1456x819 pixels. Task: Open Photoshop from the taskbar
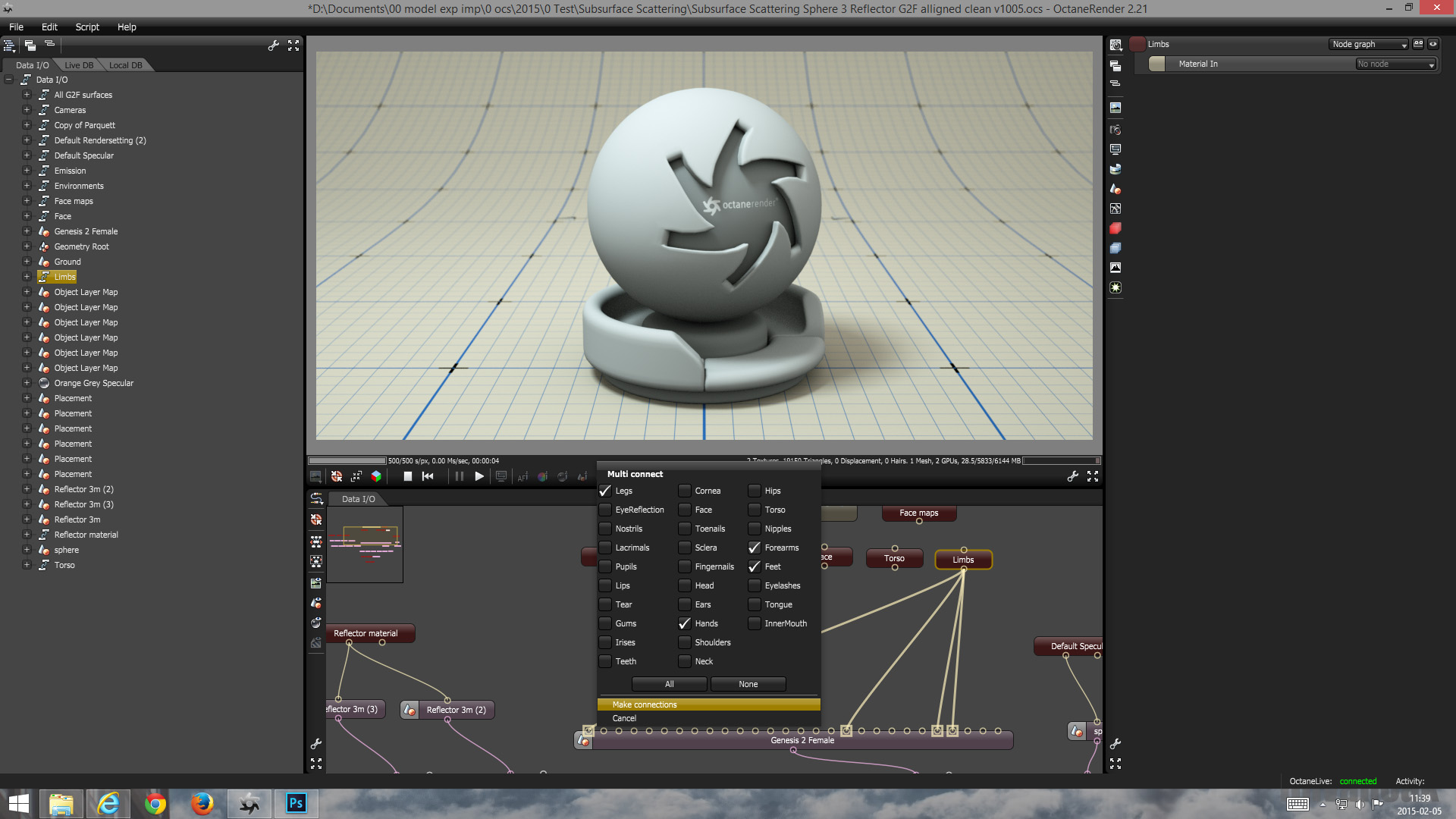click(296, 803)
